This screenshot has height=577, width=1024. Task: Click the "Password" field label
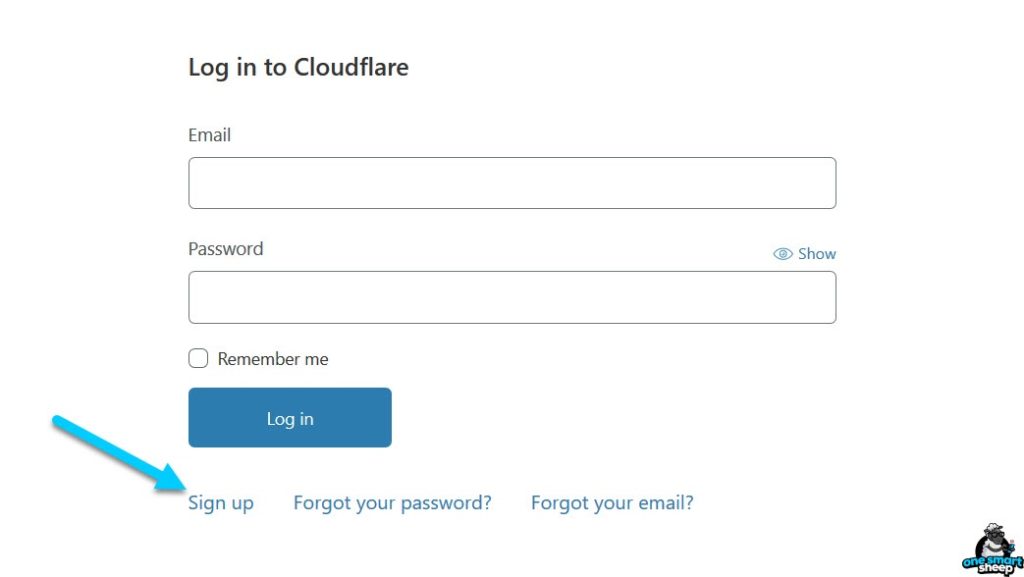pyautogui.click(x=226, y=249)
